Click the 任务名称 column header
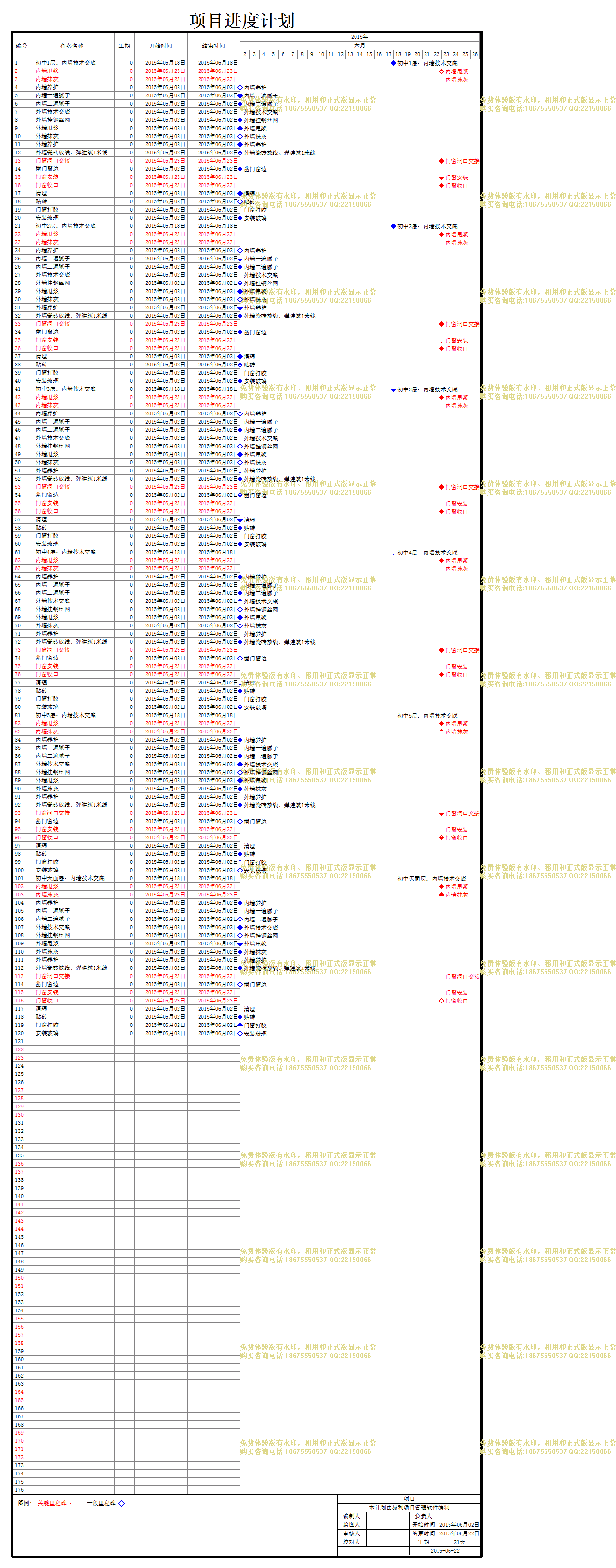Viewport: 616px width, 1568px height. pos(72,46)
